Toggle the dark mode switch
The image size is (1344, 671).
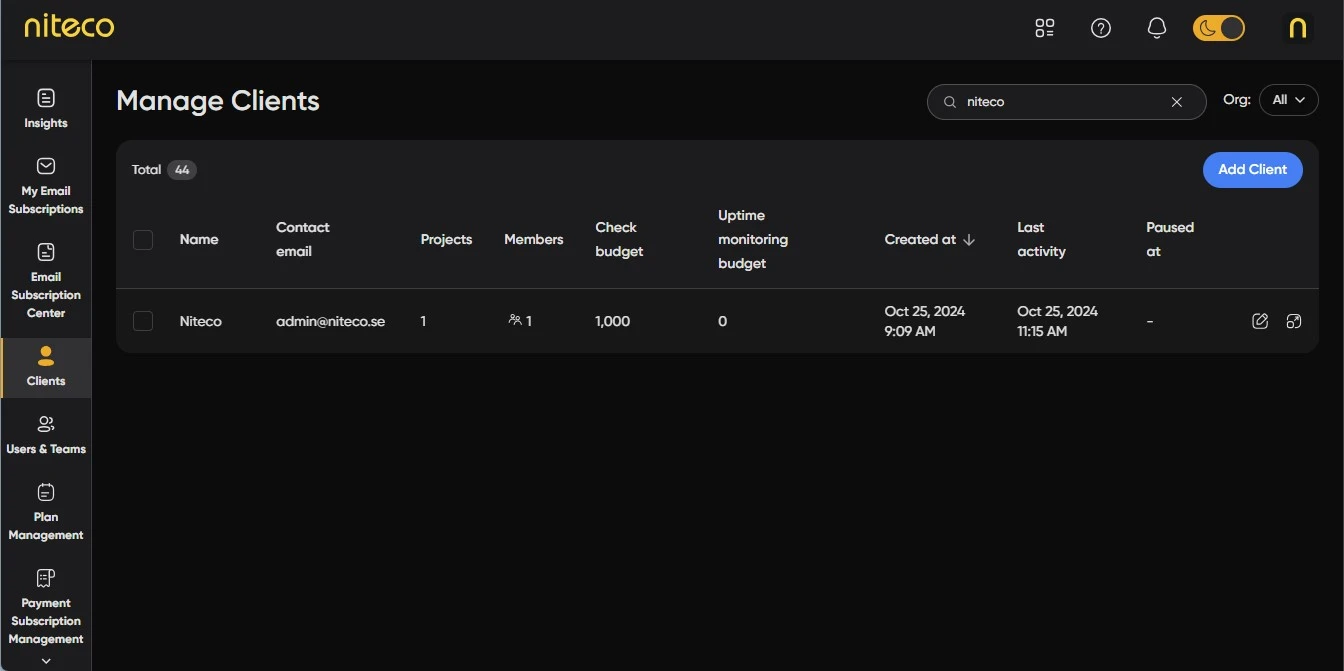click(1219, 28)
